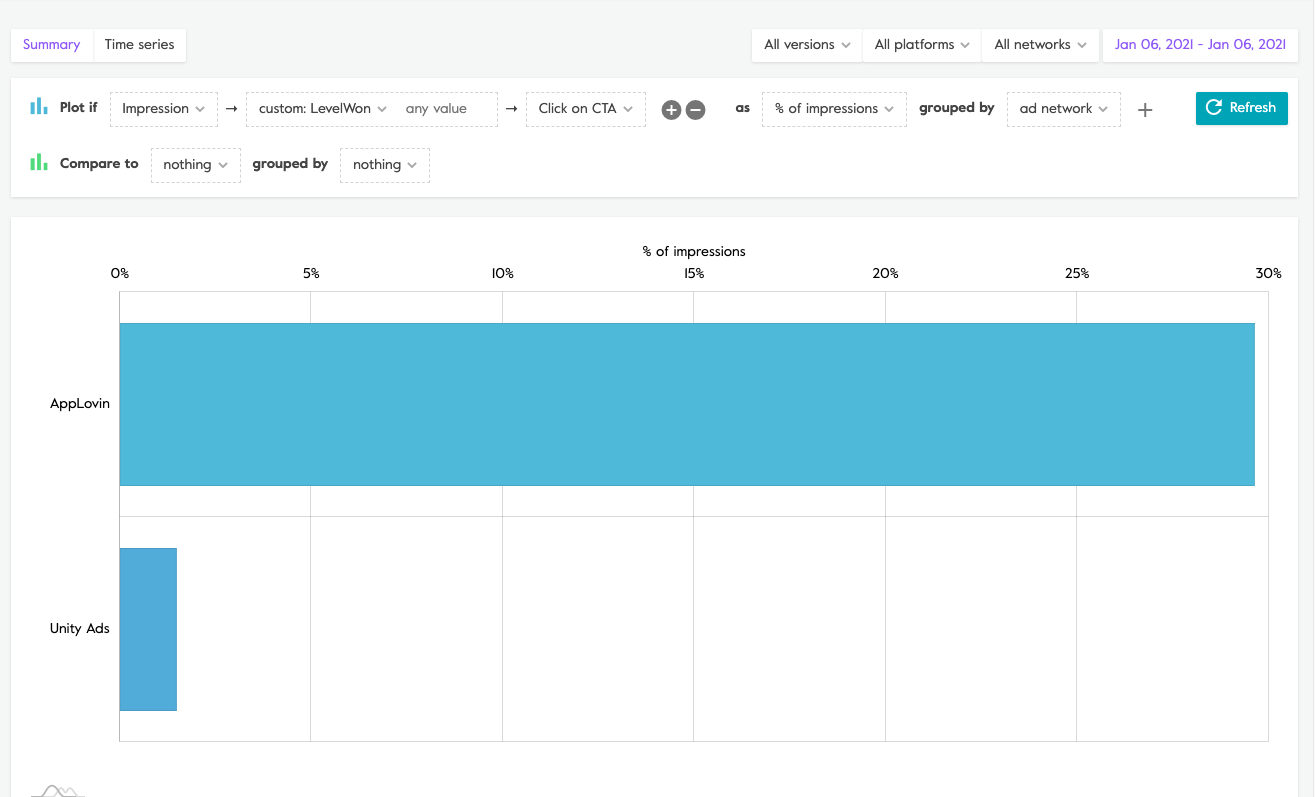This screenshot has width=1315, height=797.
Task: Click the 30% axis tick label
Action: (1268, 274)
